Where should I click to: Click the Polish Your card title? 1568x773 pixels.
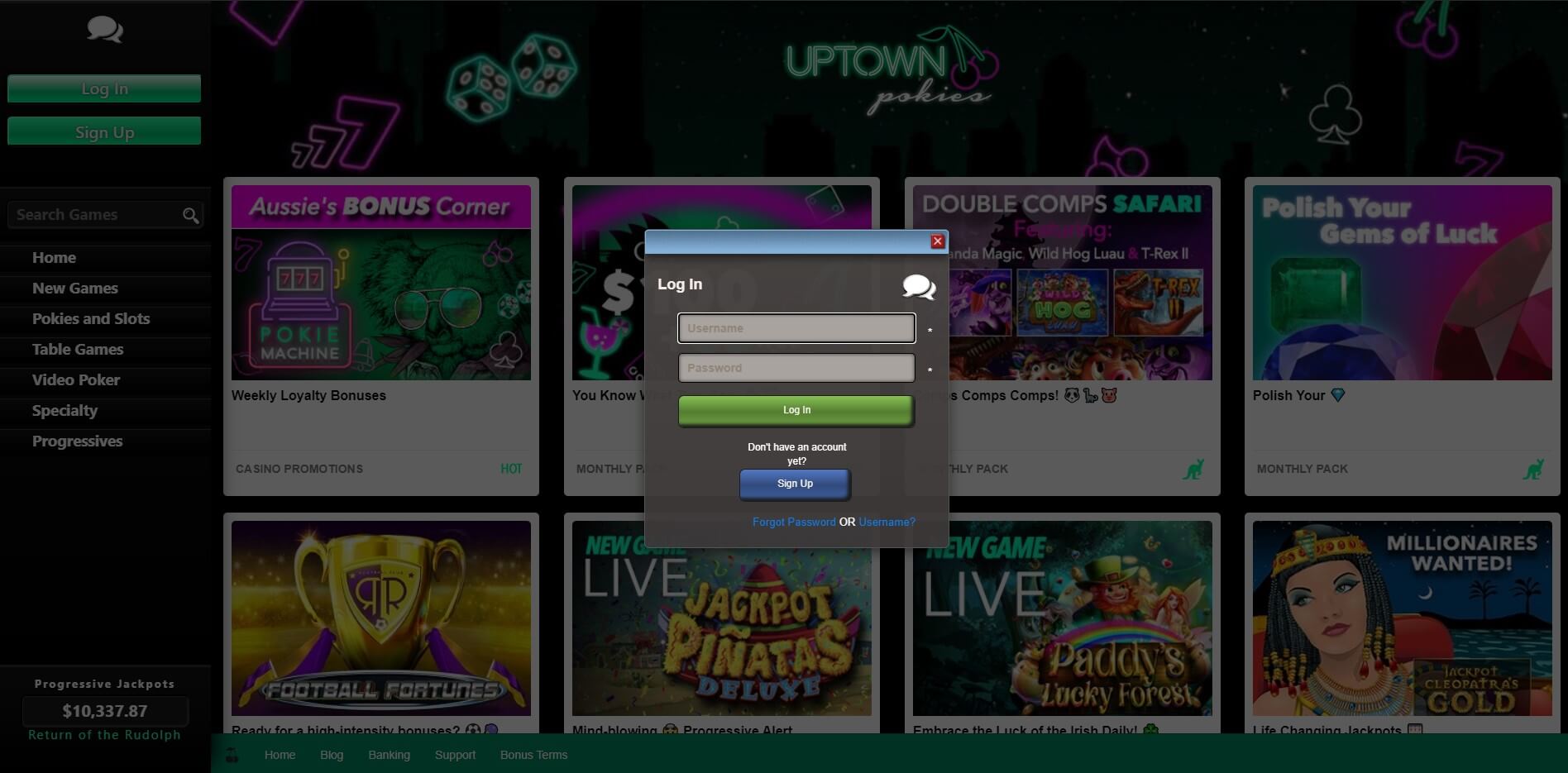coord(1298,396)
